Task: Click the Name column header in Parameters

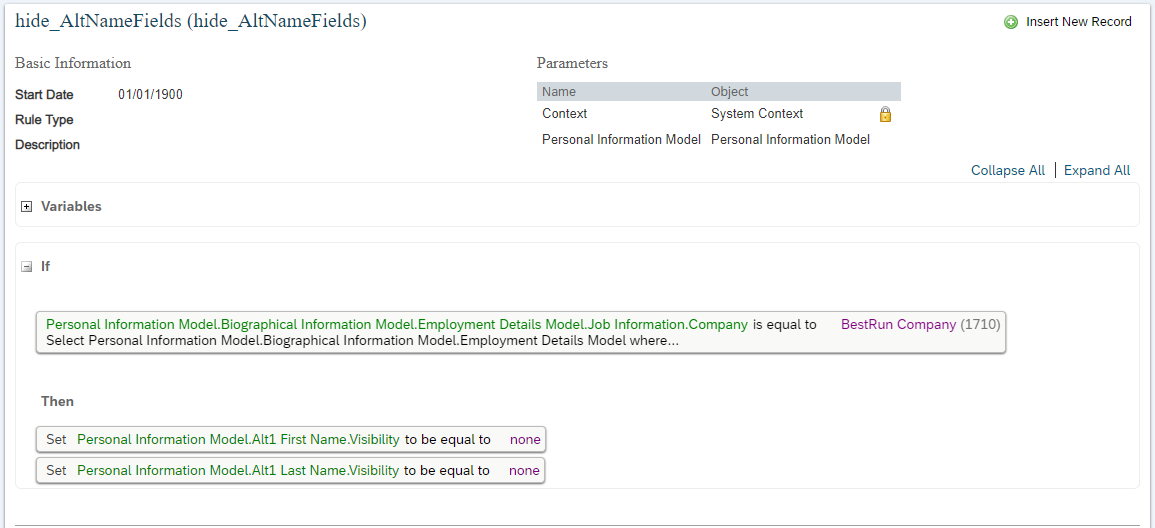Action: coord(559,92)
